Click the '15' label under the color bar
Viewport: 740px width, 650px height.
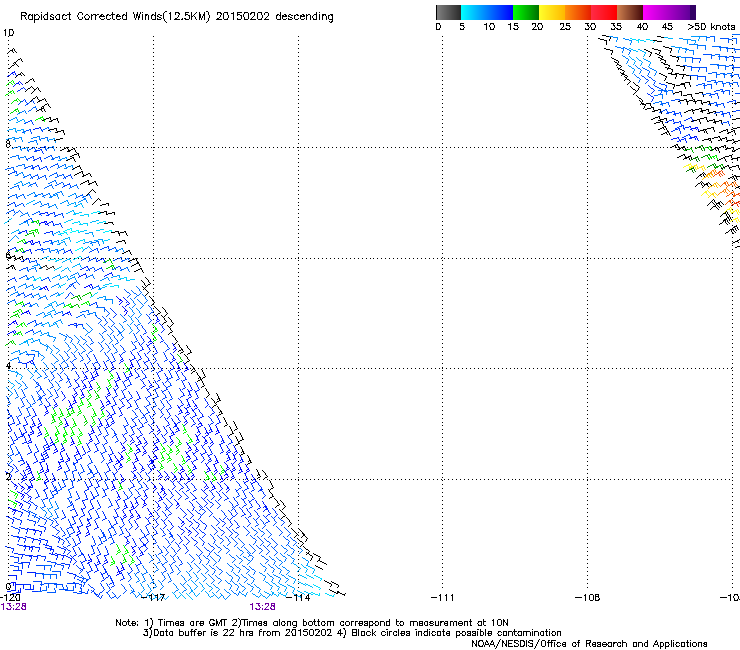(513, 27)
